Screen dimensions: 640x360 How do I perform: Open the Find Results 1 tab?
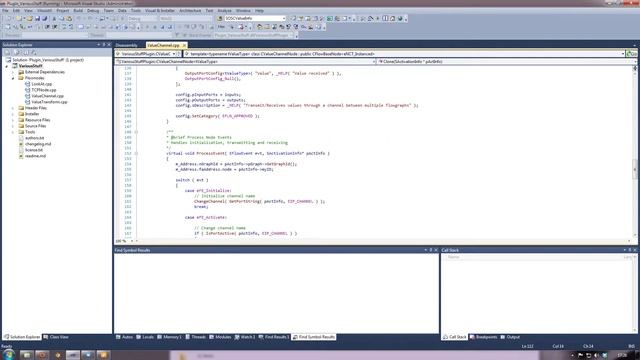[274, 337]
